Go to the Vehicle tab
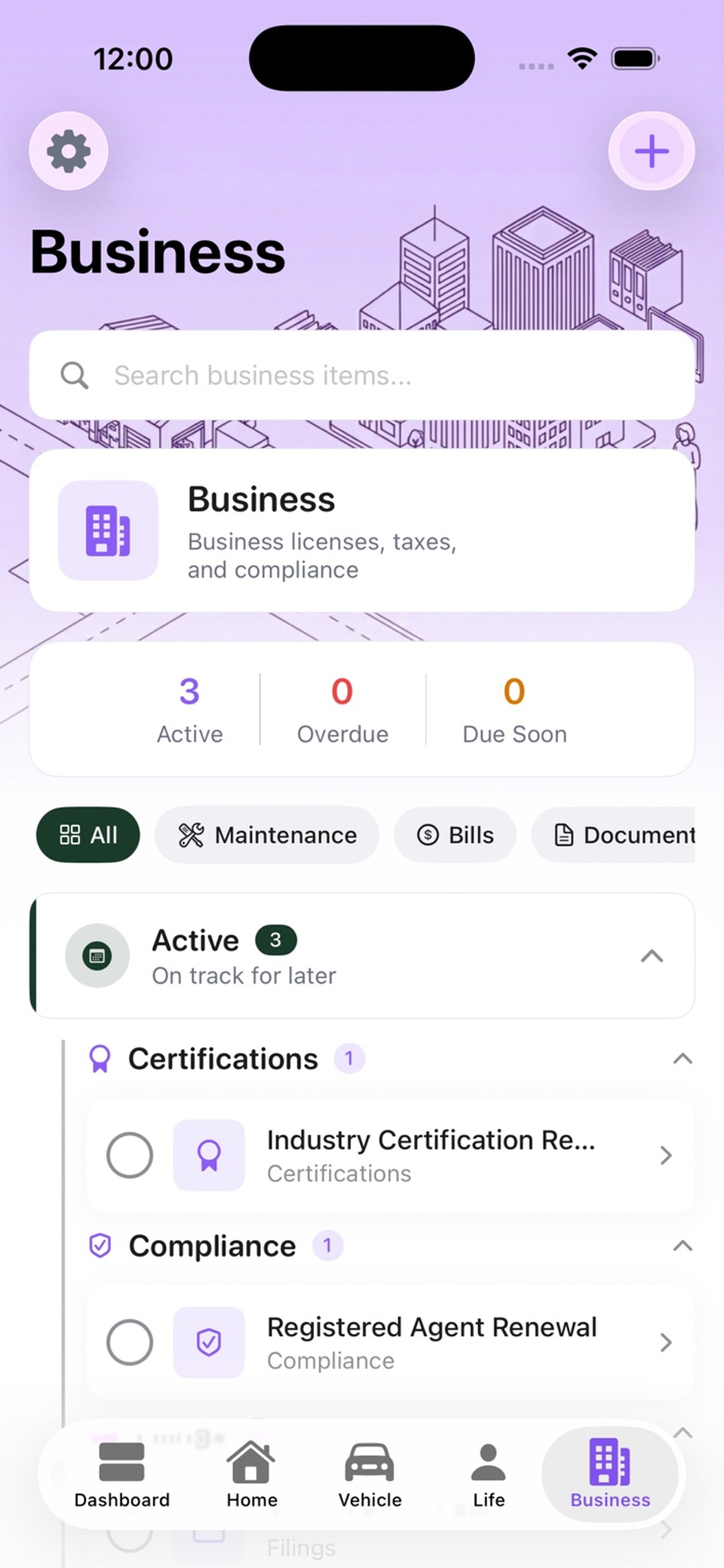Viewport: 724px width, 1568px height. pyautogui.click(x=370, y=1473)
